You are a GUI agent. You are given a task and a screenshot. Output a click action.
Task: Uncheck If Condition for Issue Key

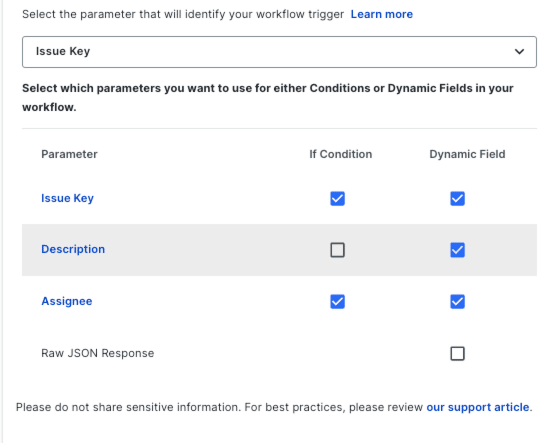coord(337,199)
